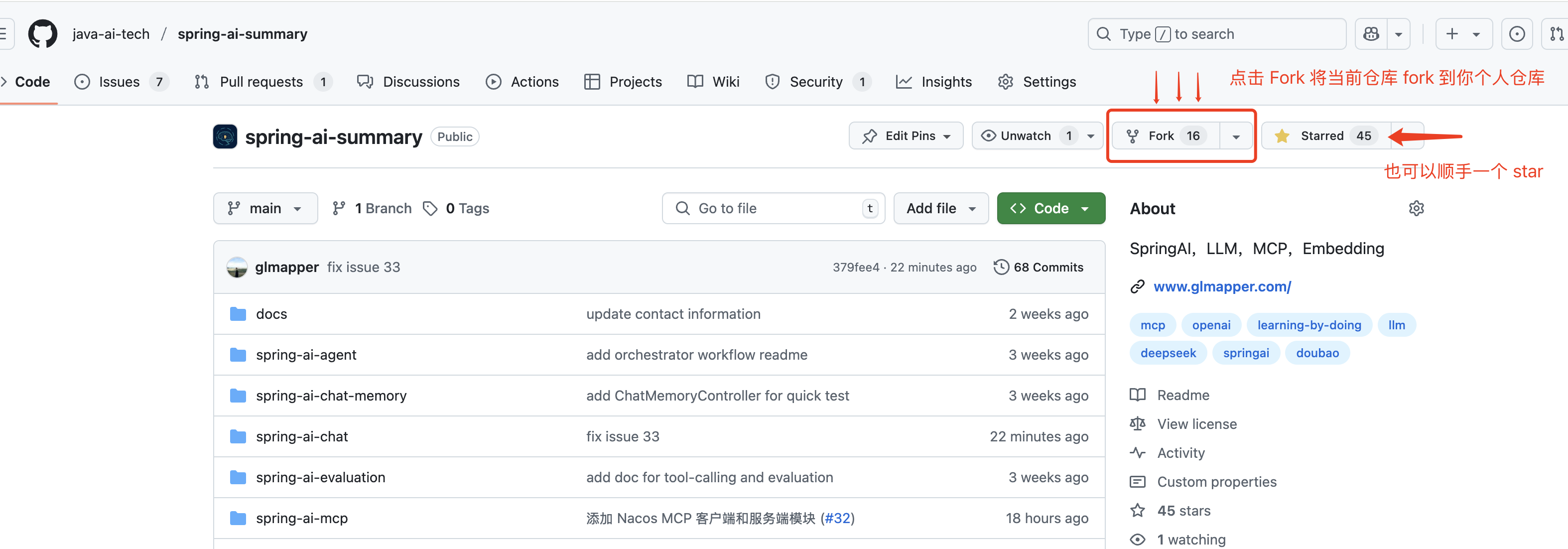Image resolution: width=1568 pixels, height=549 pixels.
Task: Select the deepseek topic tag
Action: (x=1168, y=353)
